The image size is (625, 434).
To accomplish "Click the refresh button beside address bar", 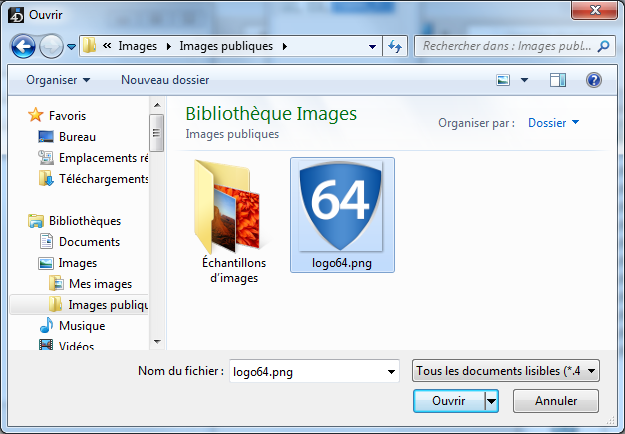I will (395, 46).
